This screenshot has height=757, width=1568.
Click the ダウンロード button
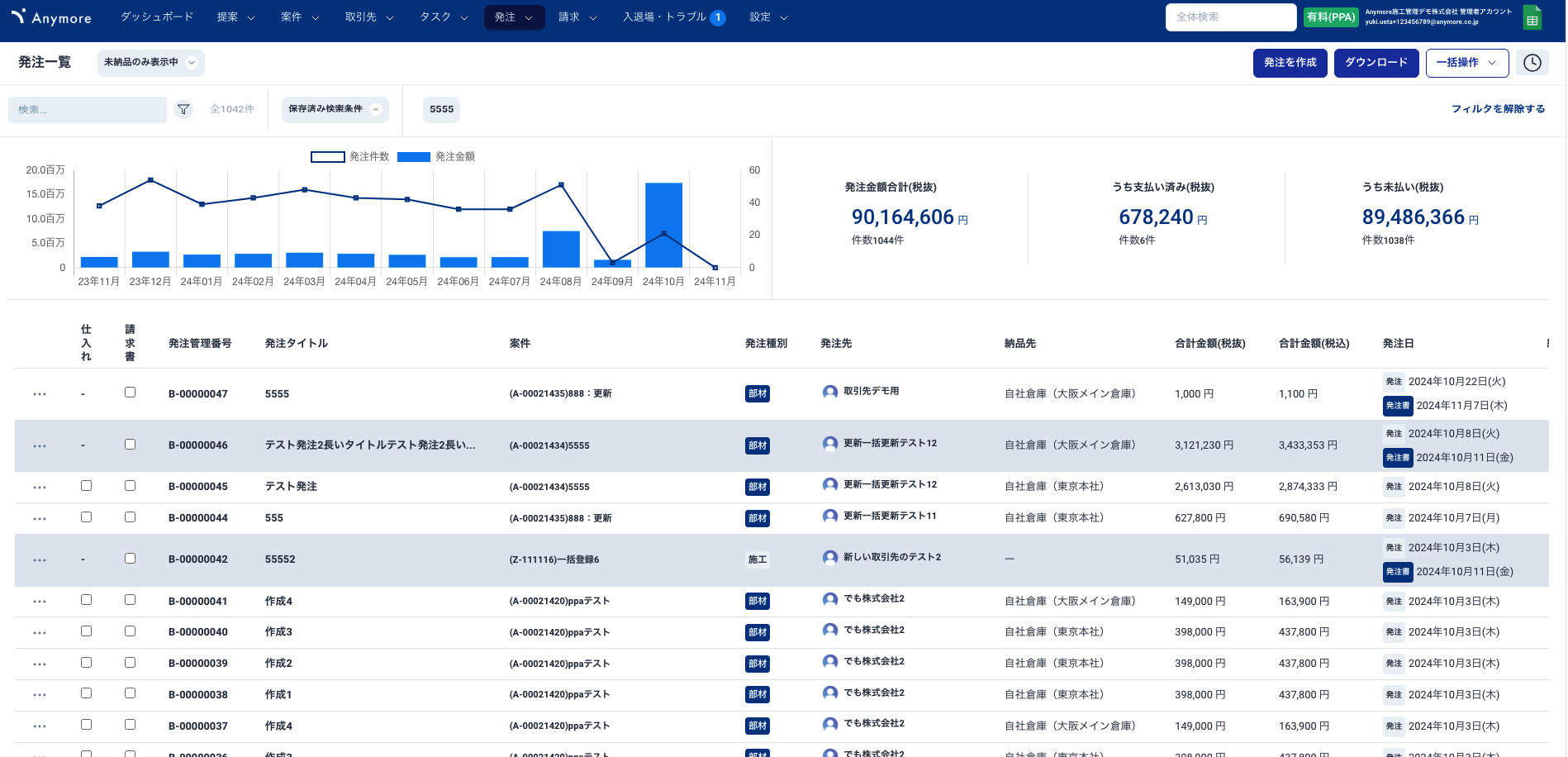click(1376, 63)
